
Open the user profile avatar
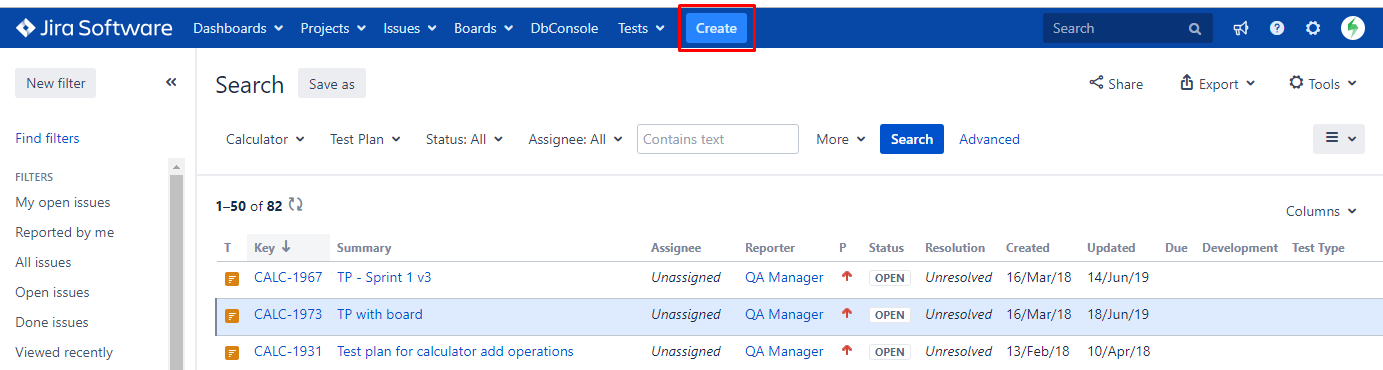[x=1353, y=28]
